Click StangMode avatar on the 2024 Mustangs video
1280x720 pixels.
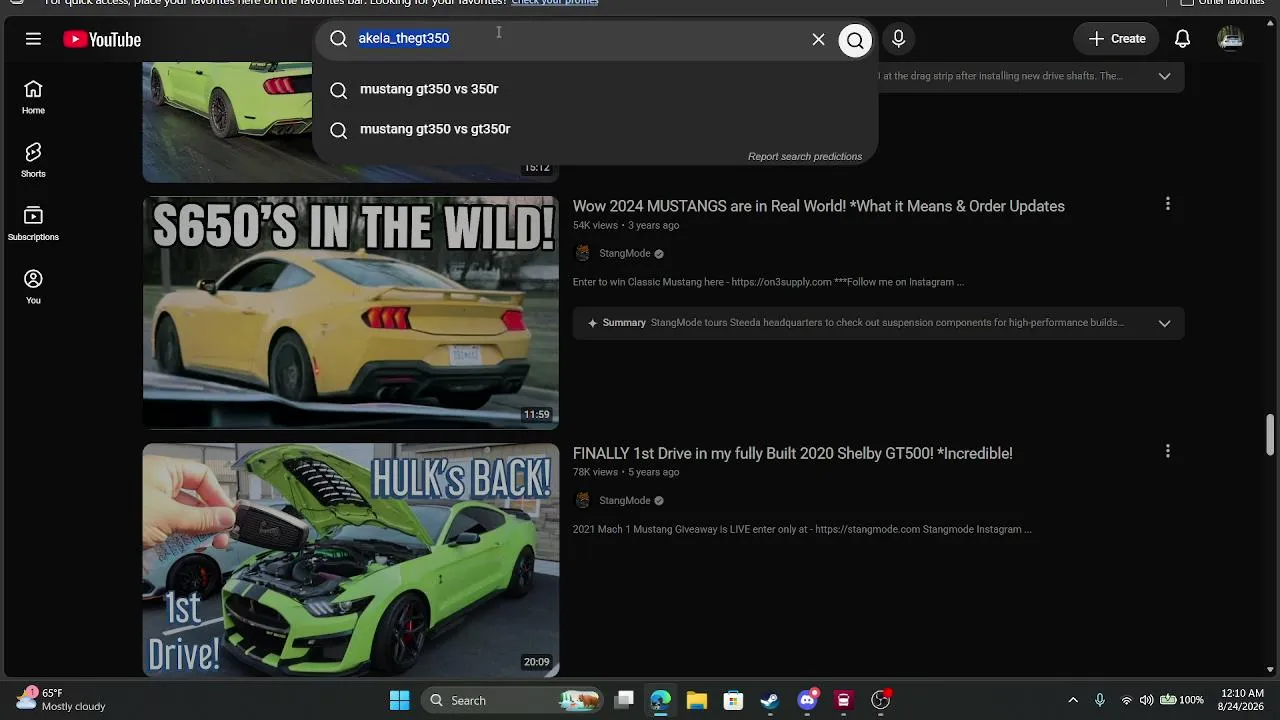coord(583,254)
